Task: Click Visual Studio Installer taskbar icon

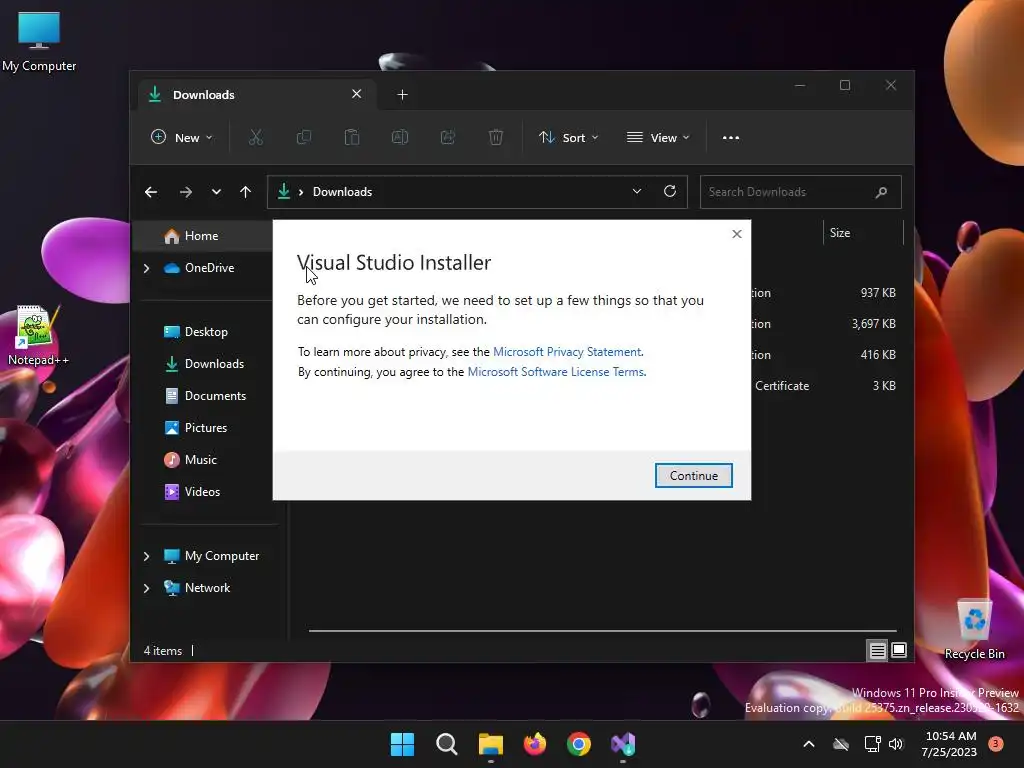Action: point(623,744)
